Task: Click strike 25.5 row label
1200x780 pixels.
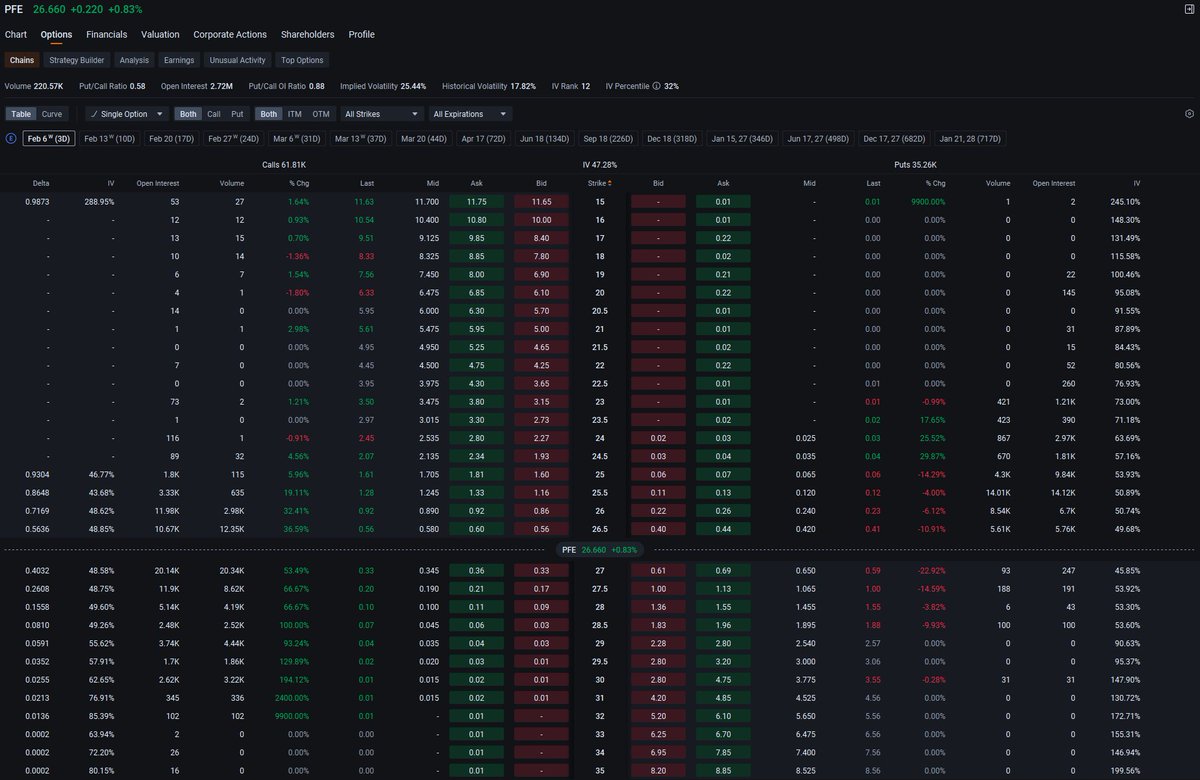Action: [600, 493]
